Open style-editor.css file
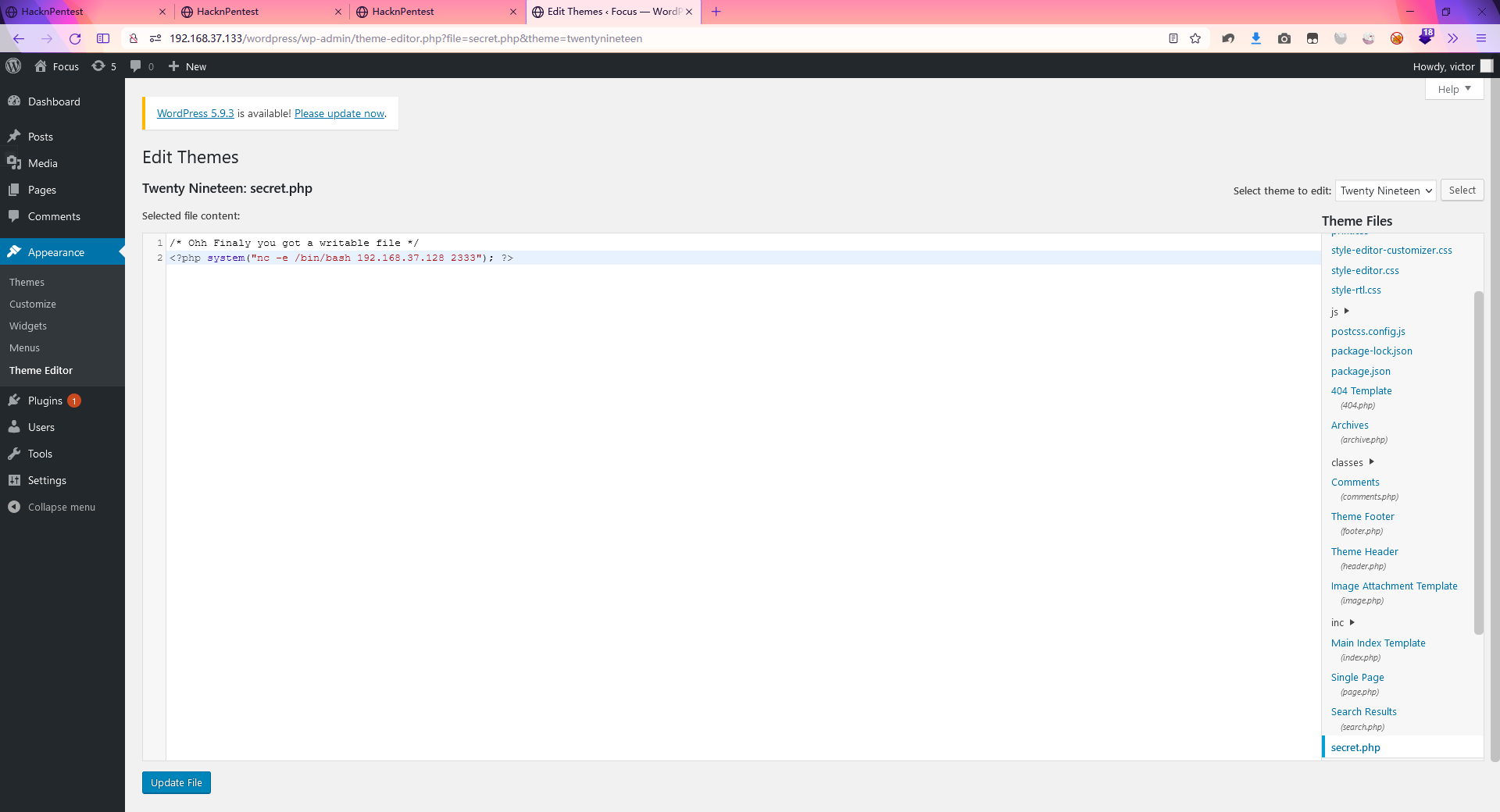 coord(1365,270)
